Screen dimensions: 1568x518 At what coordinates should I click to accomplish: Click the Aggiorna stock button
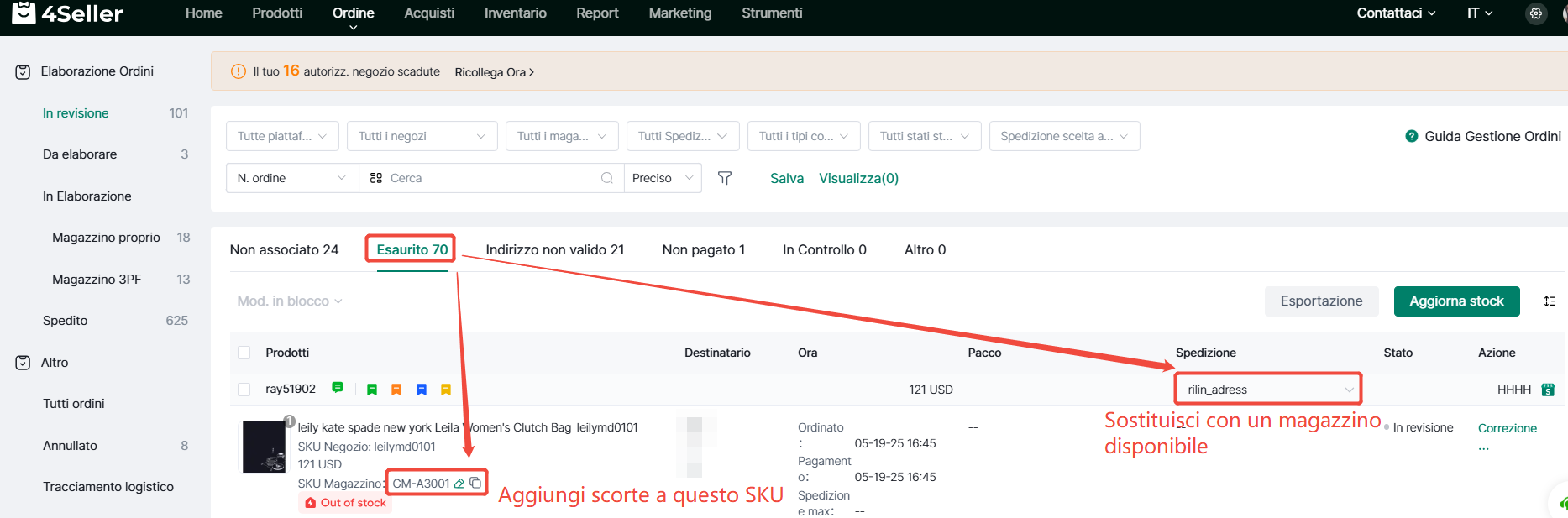[x=1456, y=301]
